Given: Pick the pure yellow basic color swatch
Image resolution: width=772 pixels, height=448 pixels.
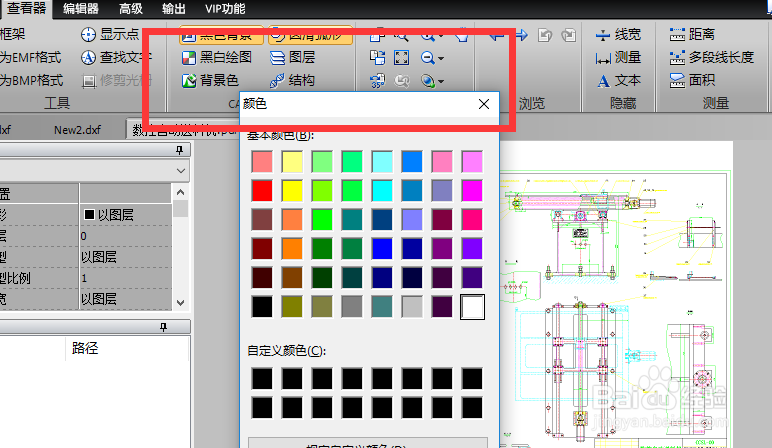Looking at the screenshot, I should pyautogui.click(x=292, y=191).
